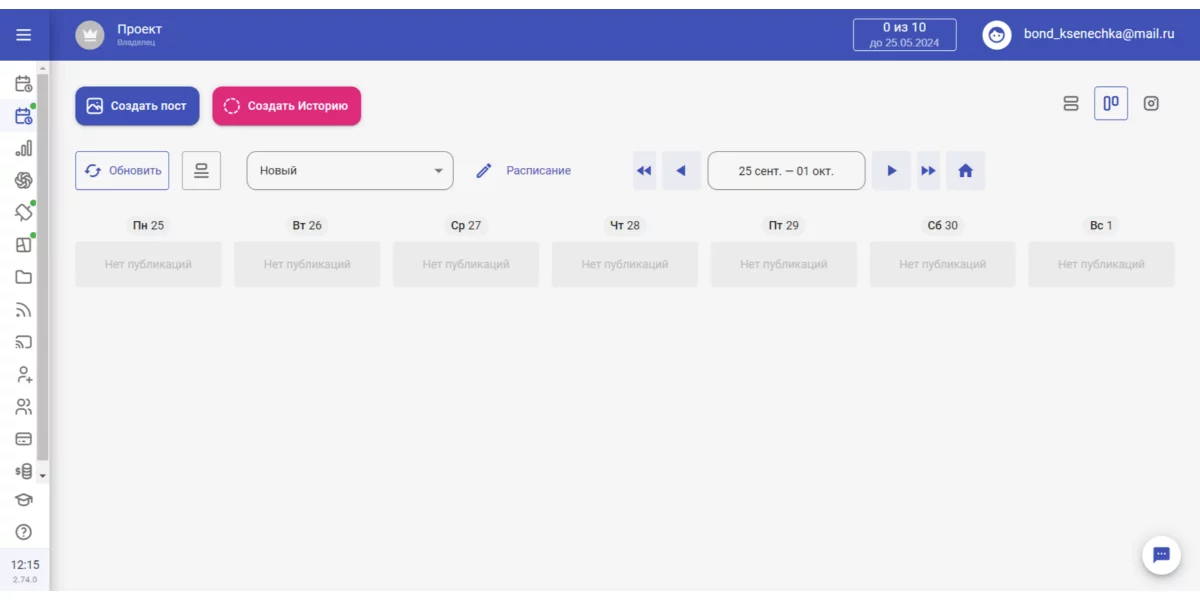Open the team users sidebar icon

tap(23, 407)
